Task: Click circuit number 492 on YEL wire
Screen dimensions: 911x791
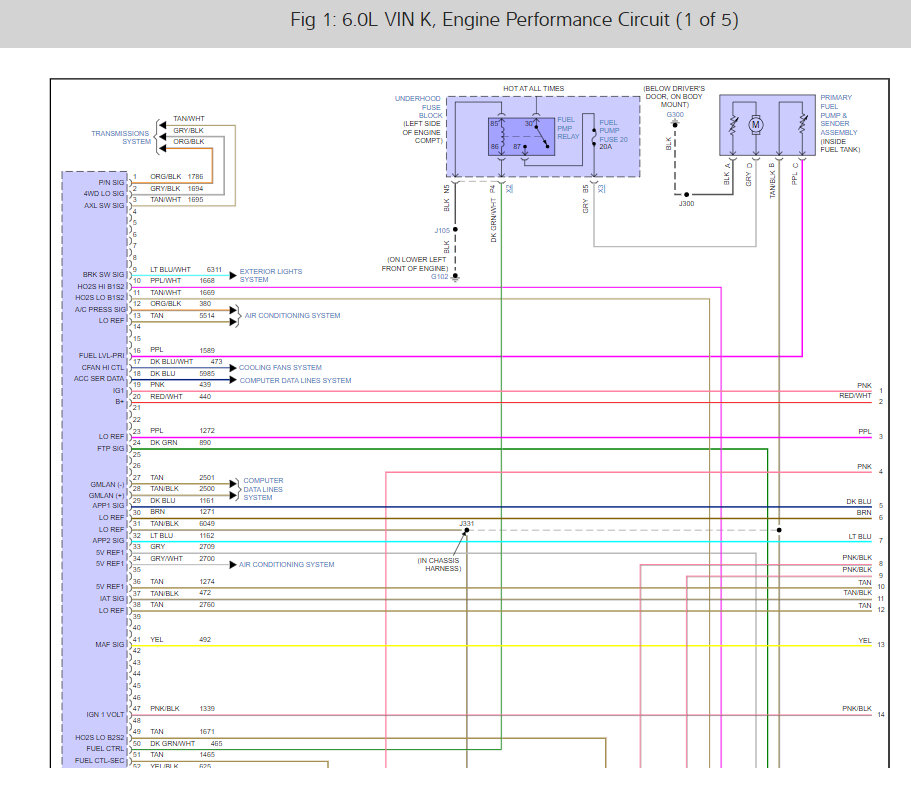Action: (205, 639)
